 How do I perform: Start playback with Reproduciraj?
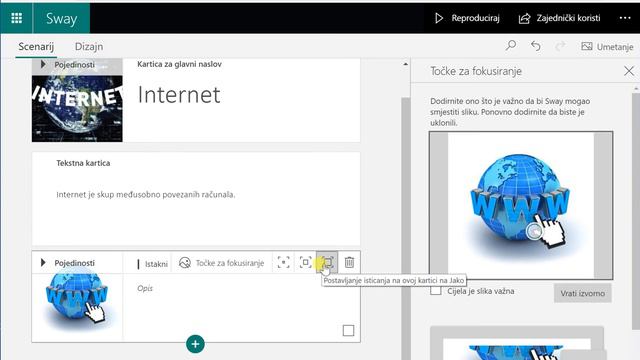[467, 18]
